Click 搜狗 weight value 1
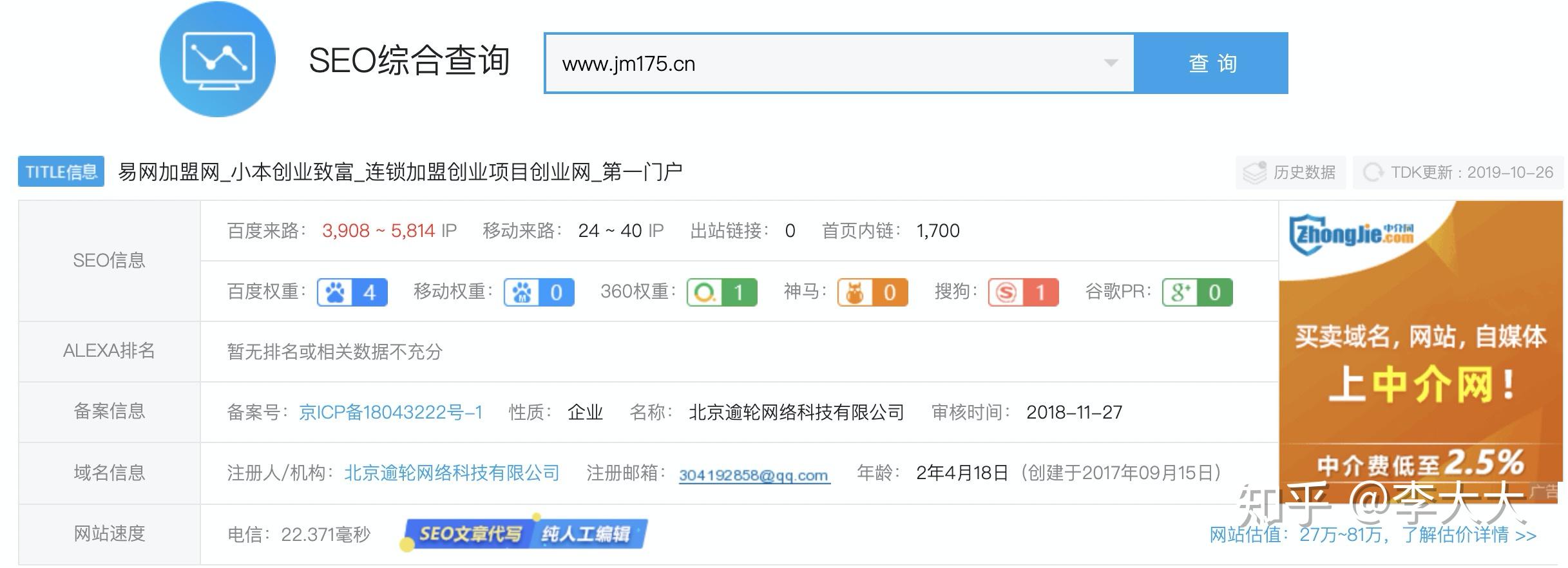The width and height of the screenshot is (1568, 568). click(x=1040, y=292)
